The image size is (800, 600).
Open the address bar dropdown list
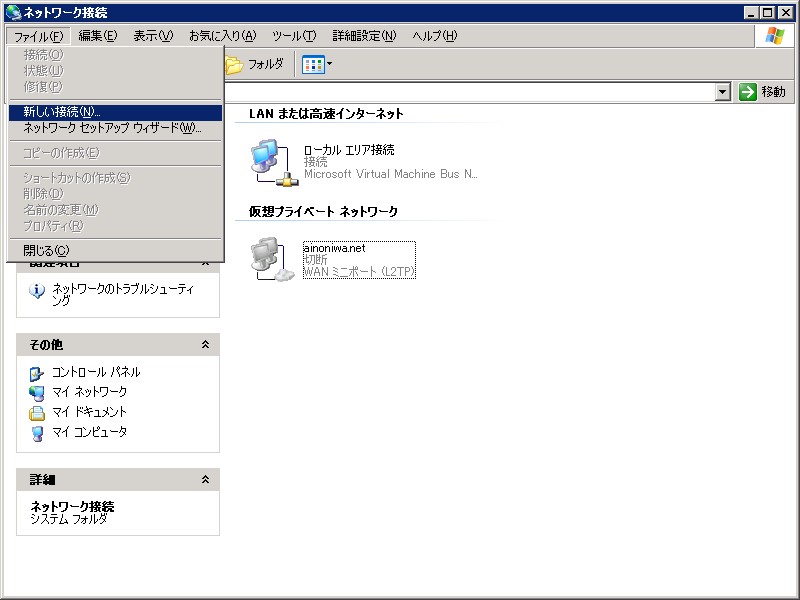(x=722, y=91)
